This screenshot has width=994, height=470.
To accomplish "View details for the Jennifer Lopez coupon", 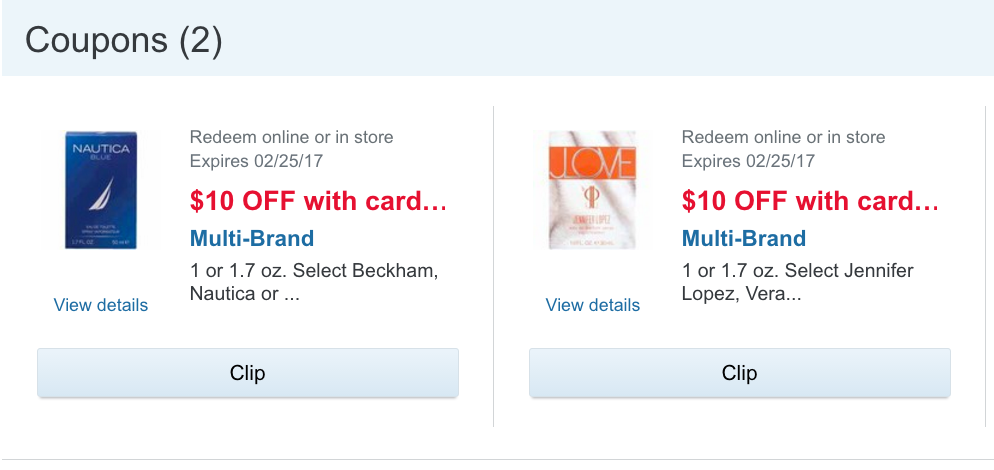I will (593, 305).
